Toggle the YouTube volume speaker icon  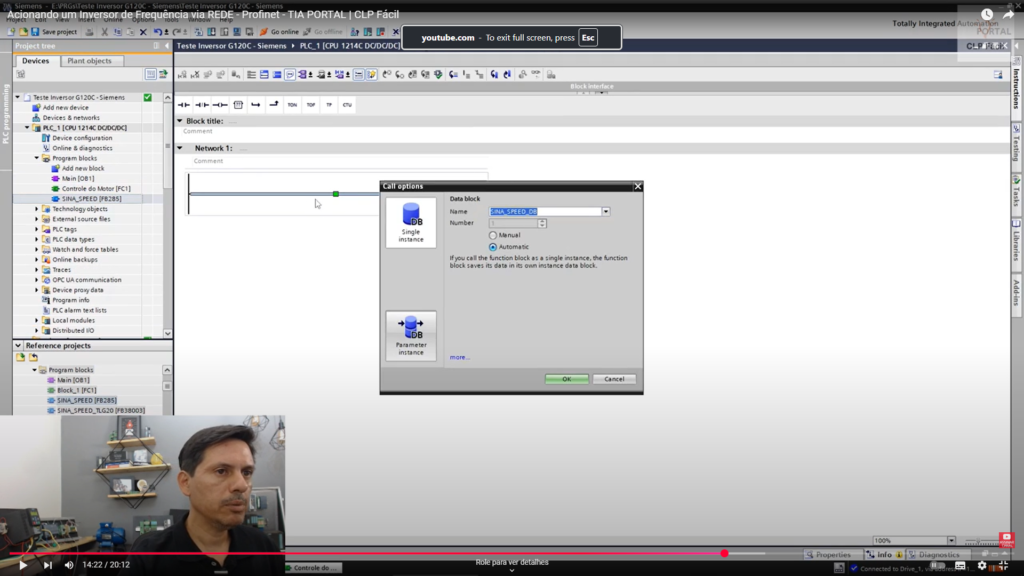69,565
